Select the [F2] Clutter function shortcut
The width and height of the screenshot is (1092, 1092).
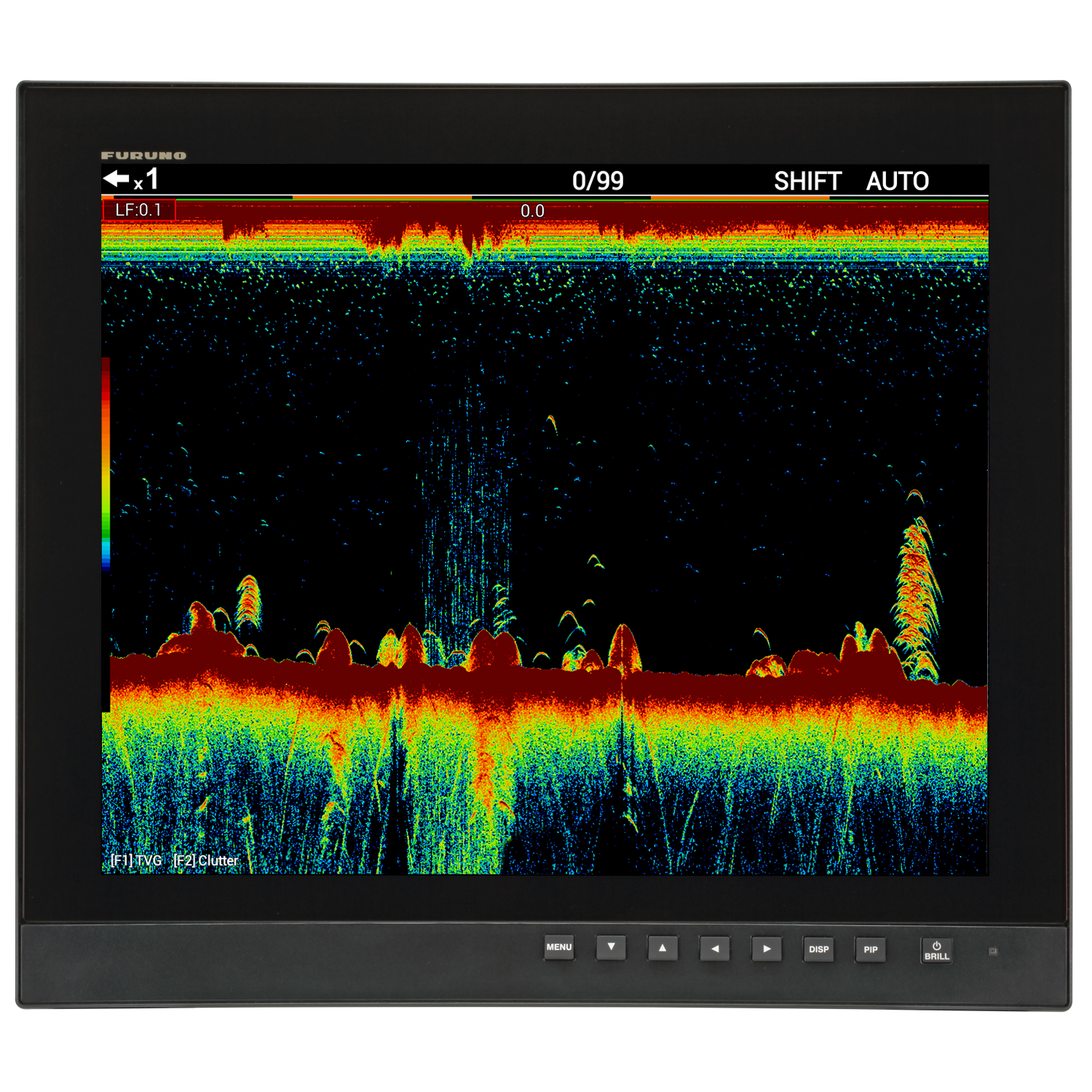(x=206, y=860)
